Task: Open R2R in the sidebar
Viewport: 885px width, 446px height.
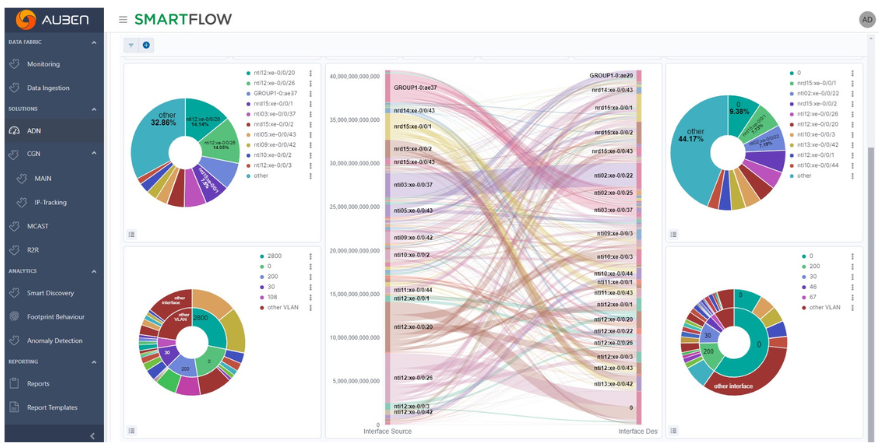Action: [x=33, y=250]
